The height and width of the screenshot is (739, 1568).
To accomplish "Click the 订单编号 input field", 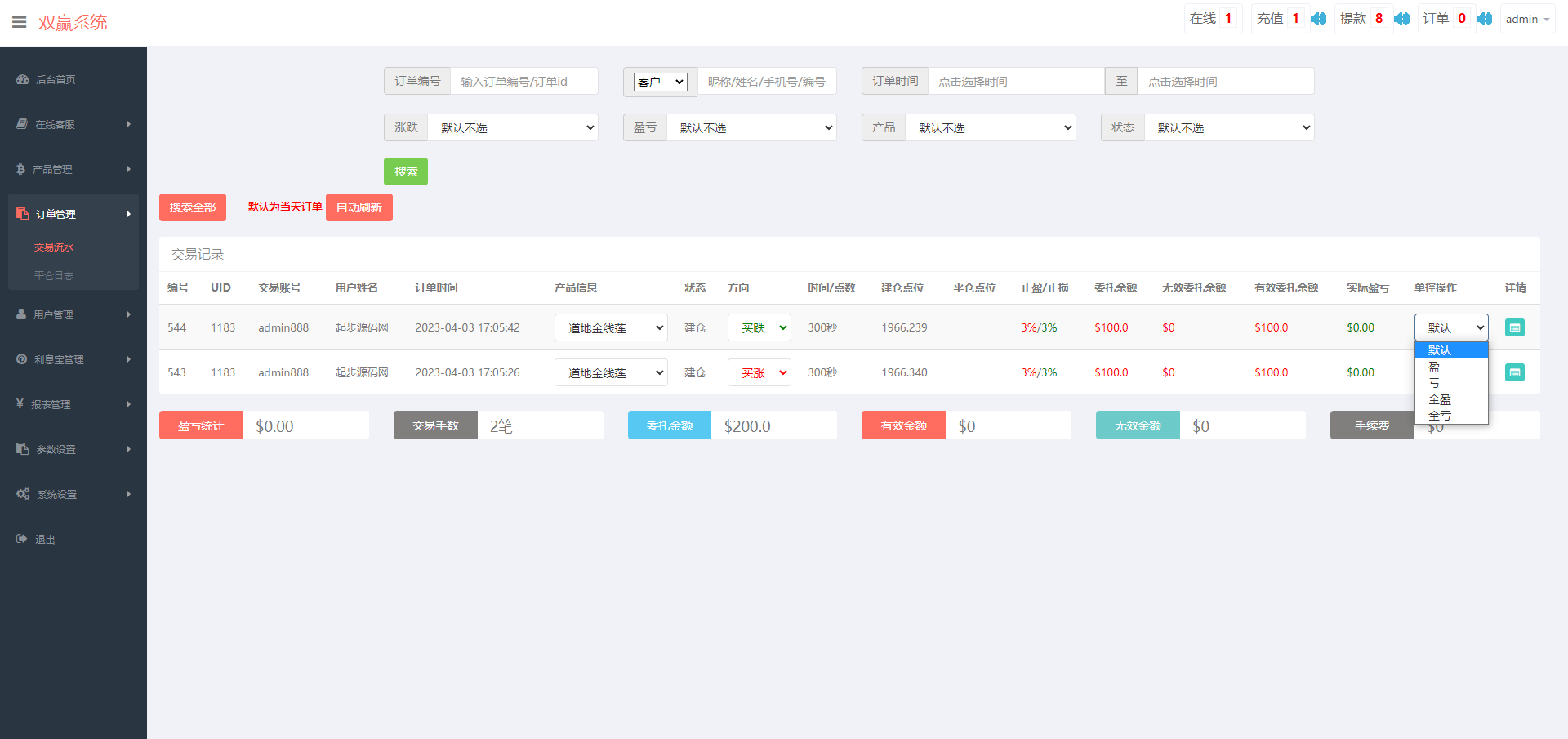I will coord(523,82).
